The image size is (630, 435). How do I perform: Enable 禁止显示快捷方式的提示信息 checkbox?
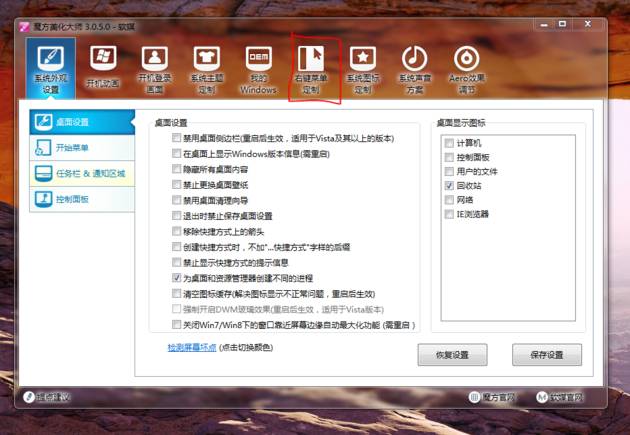tap(176, 262)
